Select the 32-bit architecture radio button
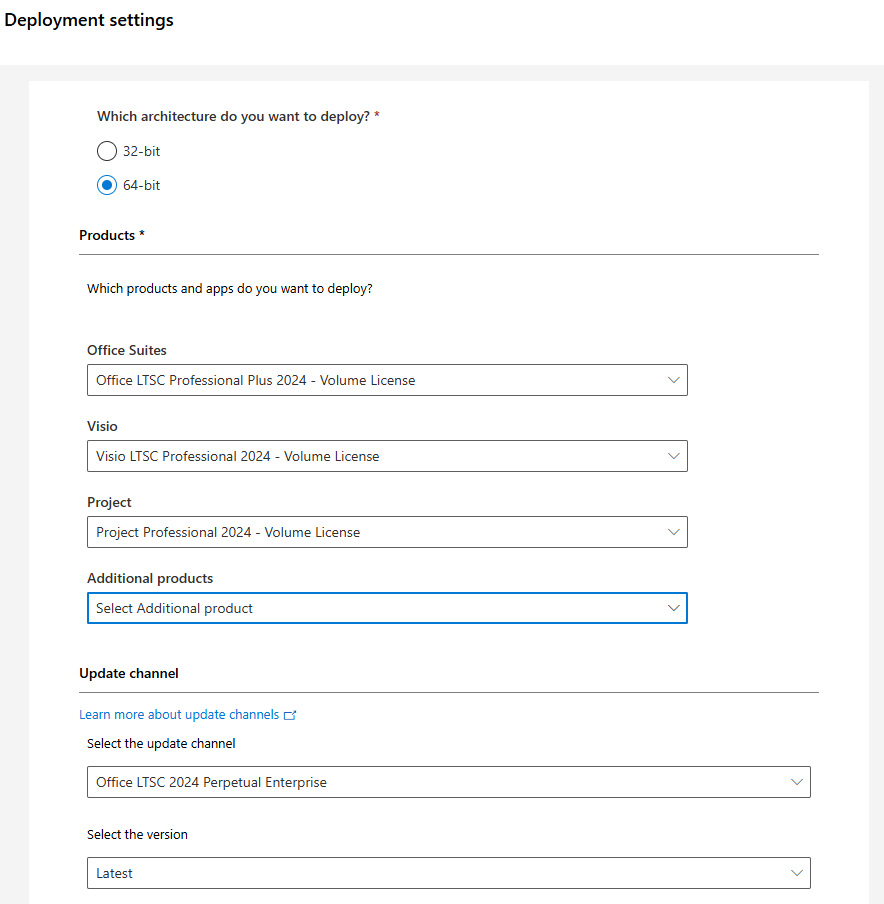 107,151
